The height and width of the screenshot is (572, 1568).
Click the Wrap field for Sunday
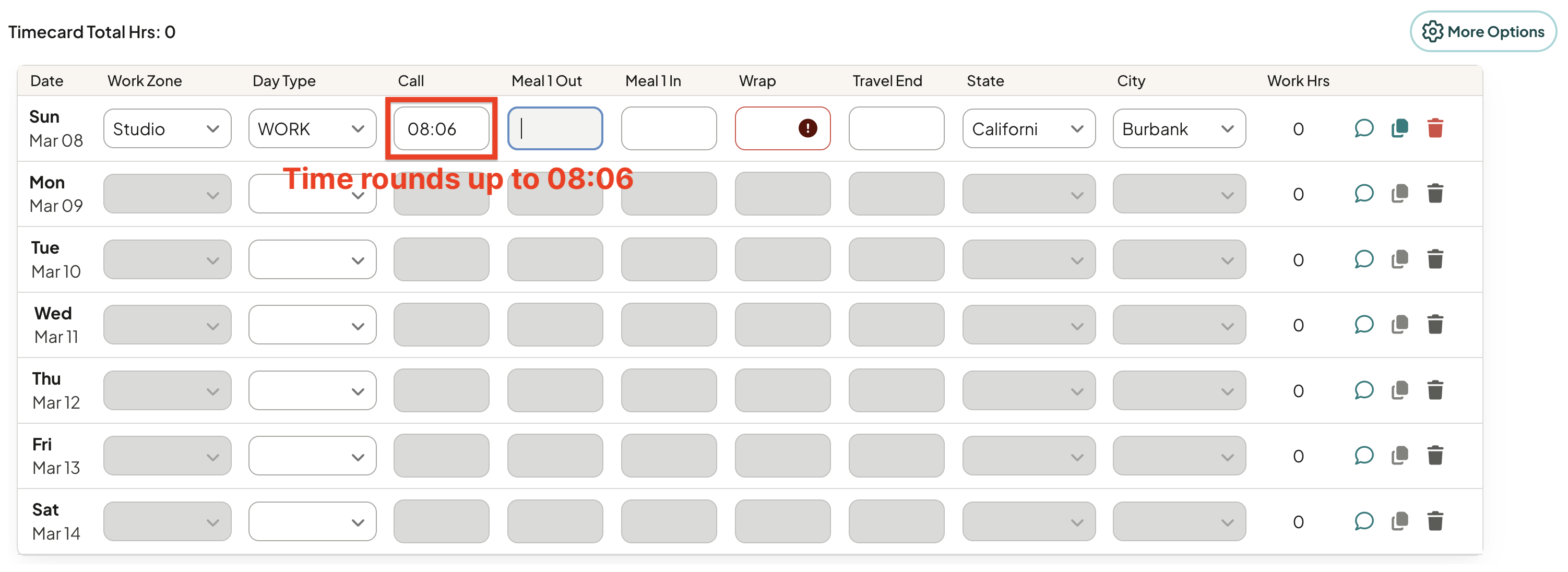[x=782, y=128]
